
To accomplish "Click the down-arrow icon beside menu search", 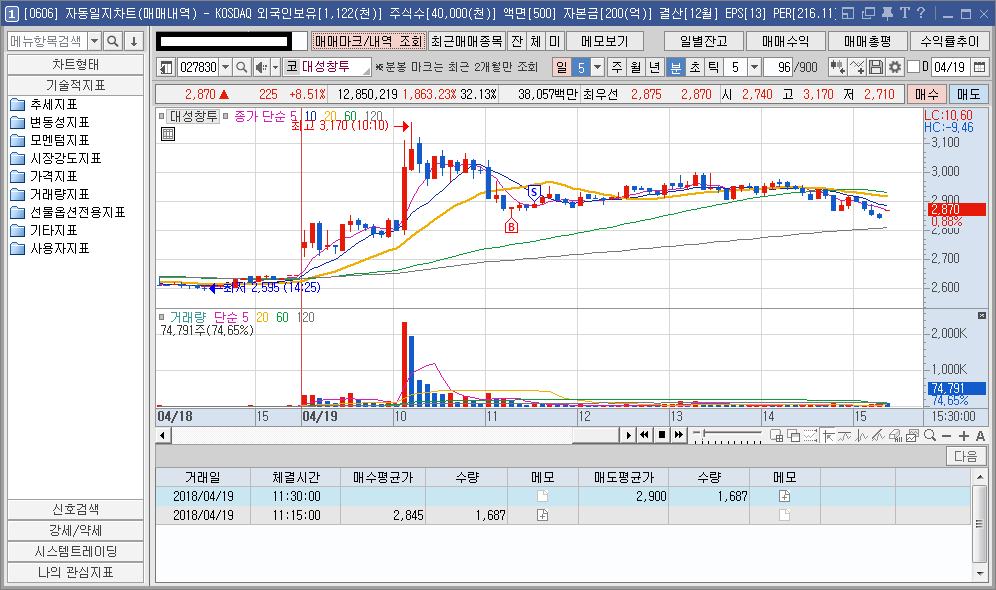I will pyautogui.click(x=133, y=41).
